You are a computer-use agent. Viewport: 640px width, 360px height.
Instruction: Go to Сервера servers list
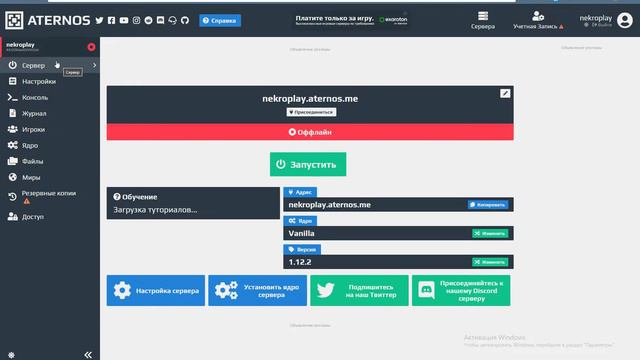coord(483,20)
